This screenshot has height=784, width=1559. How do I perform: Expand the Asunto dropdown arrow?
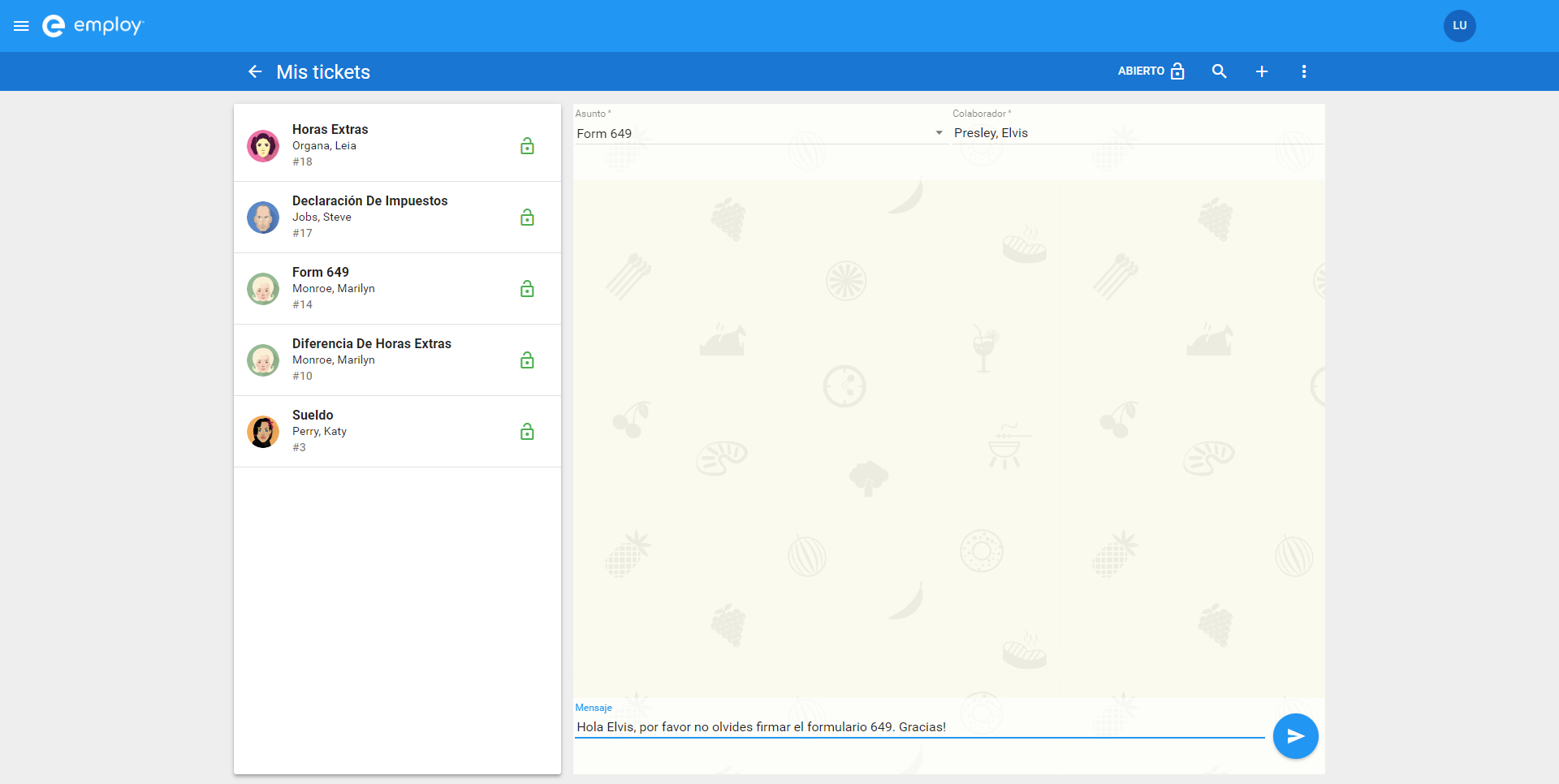pyautogui.click(x=939, y=133)
